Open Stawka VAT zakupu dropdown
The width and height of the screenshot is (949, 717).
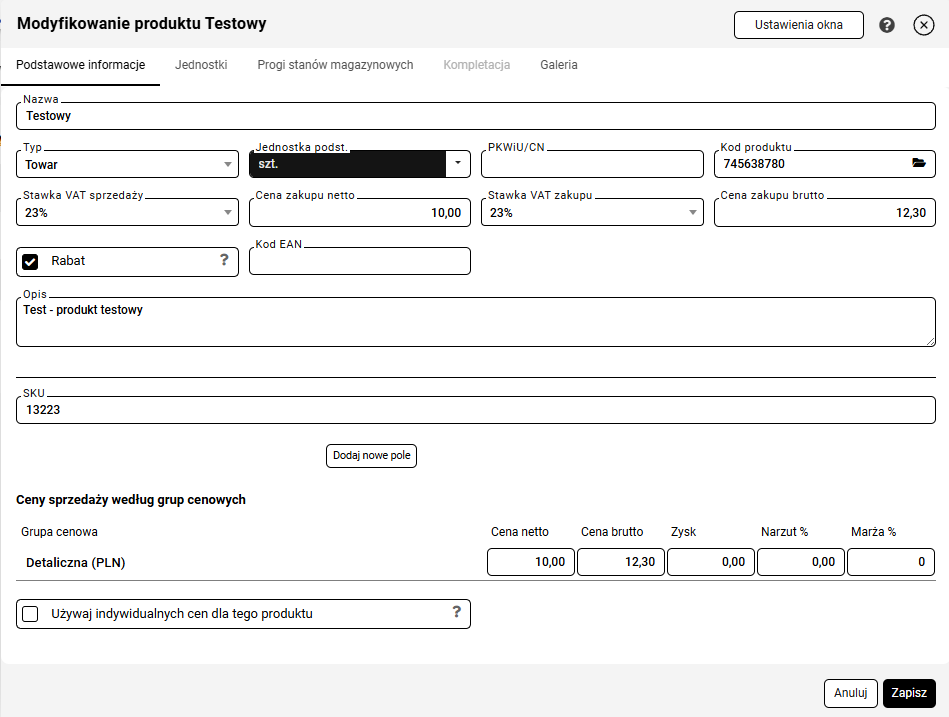692,212
